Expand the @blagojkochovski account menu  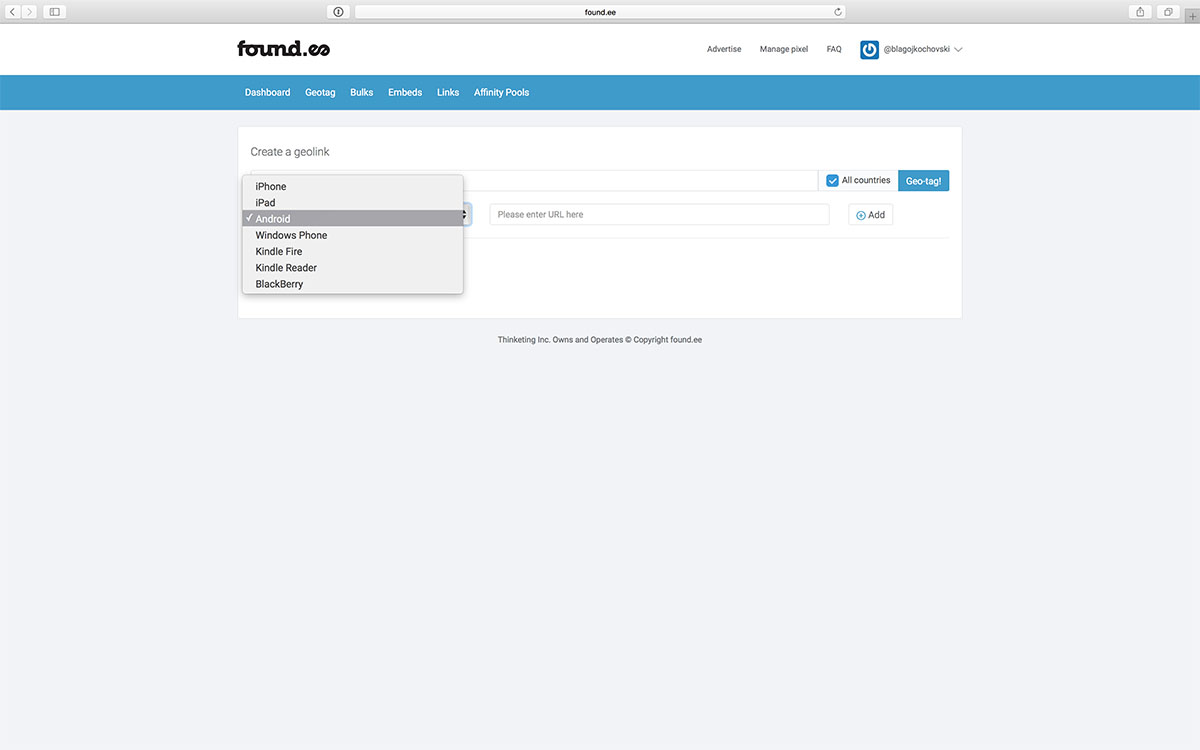922,49
